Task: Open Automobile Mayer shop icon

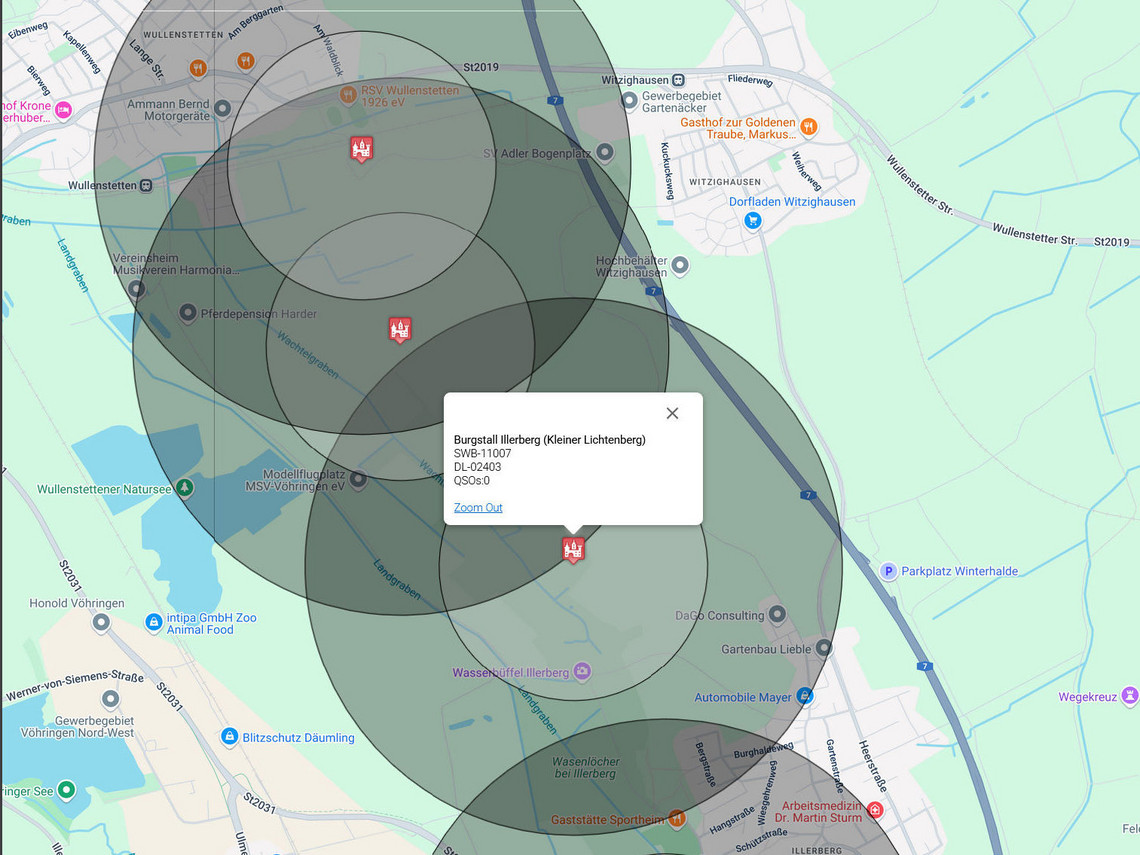Action: point(804,696)
